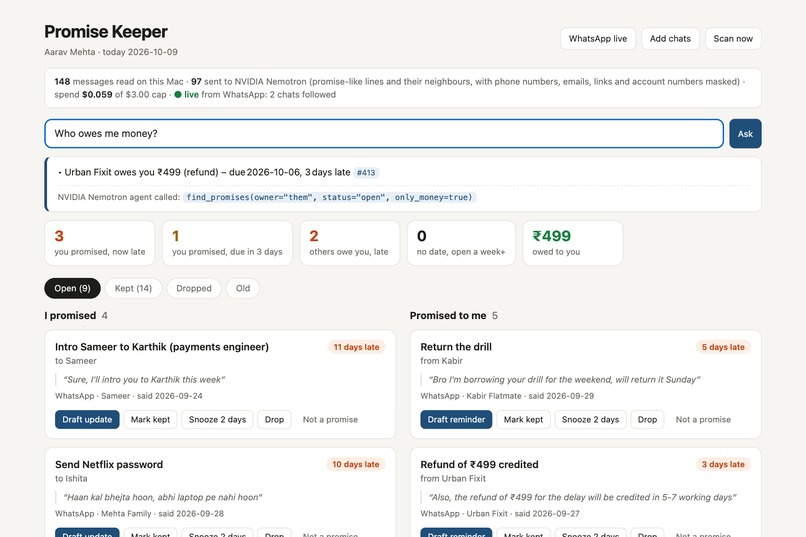Click the find_promises agent call code
This screenshot has height=537, width=806.
pyautogui.click(x=329, y=197)
